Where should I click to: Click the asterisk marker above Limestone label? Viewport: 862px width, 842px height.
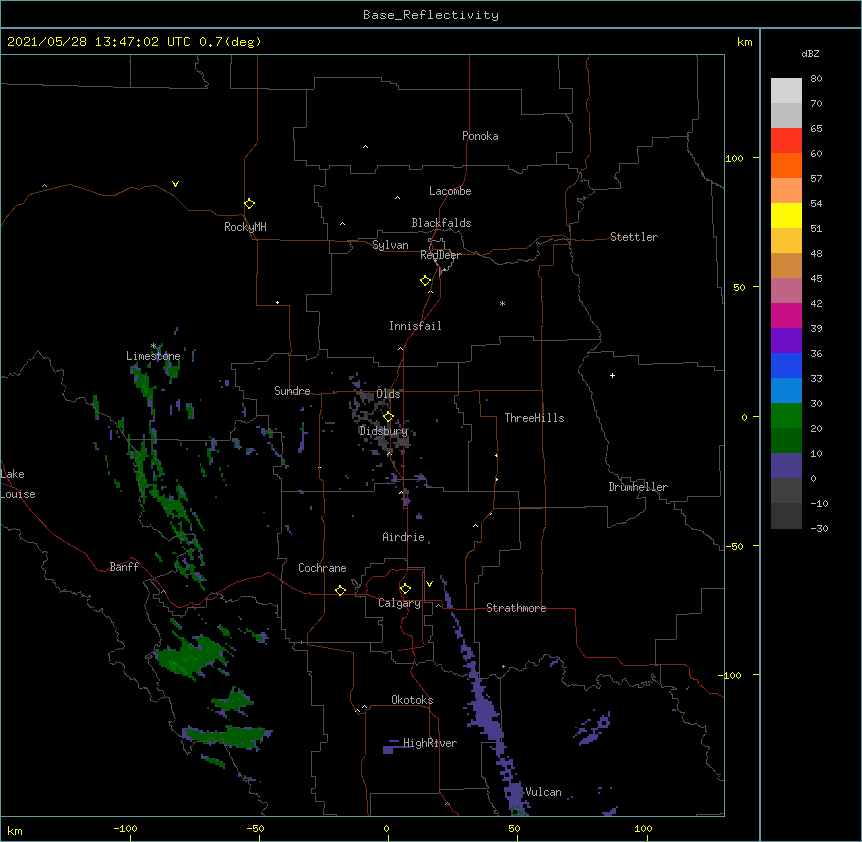153,346
